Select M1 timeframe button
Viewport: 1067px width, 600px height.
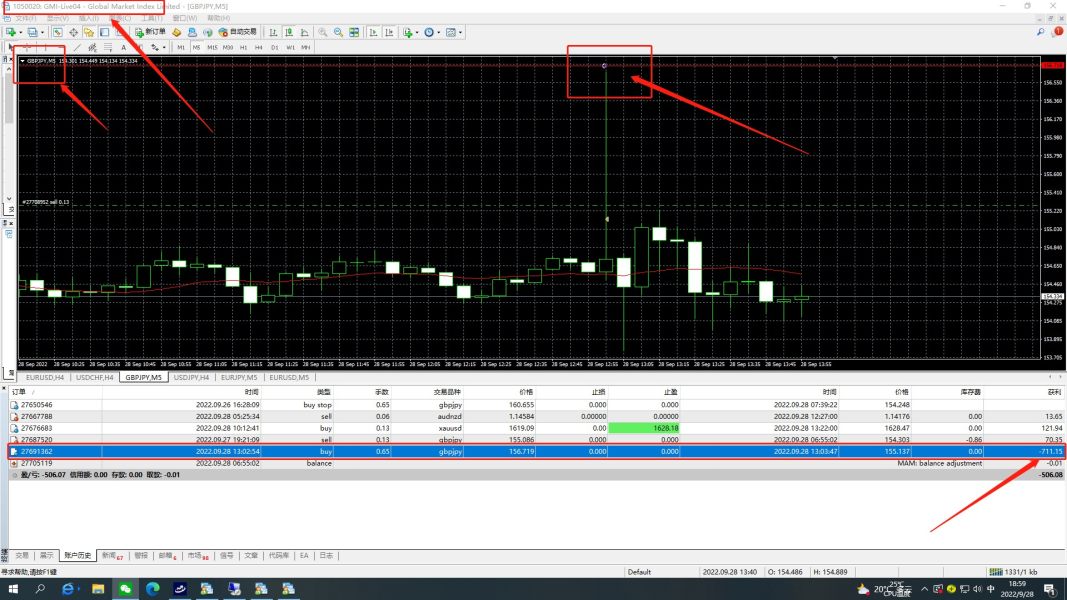(x=181, y=47)
